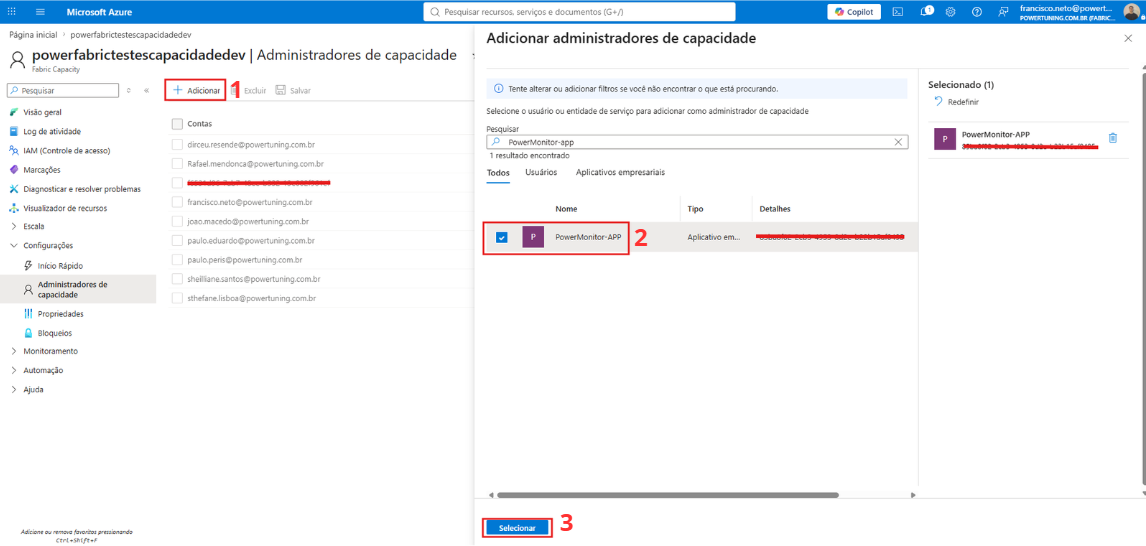Go to Página inicial breadcrumb

(34, 34)
